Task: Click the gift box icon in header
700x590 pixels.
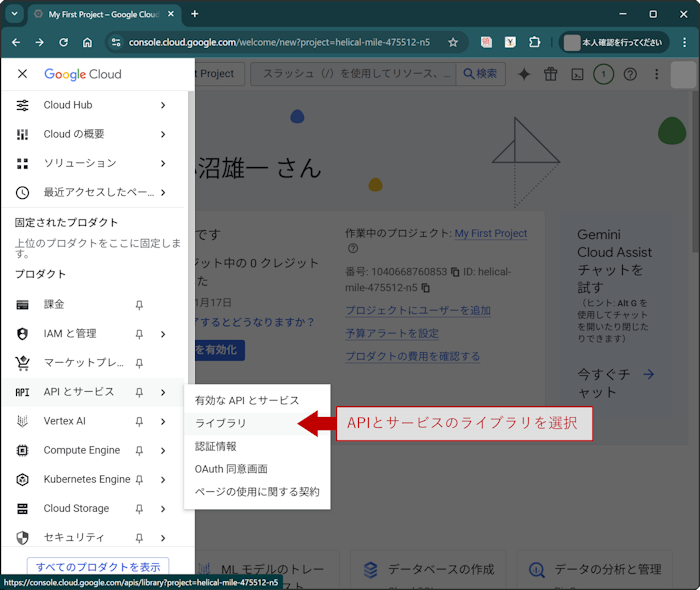Action: [550, 74]
